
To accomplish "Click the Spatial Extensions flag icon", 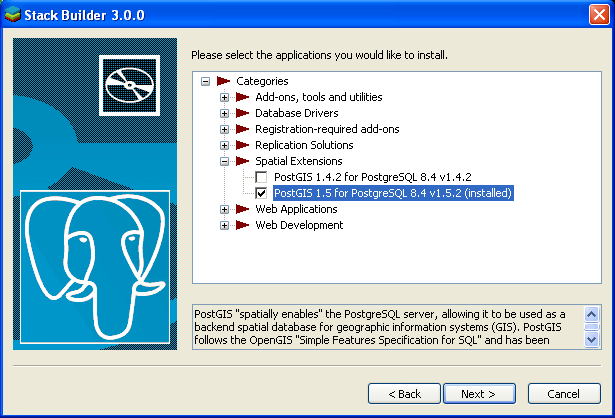I will [x=243, y=161].
